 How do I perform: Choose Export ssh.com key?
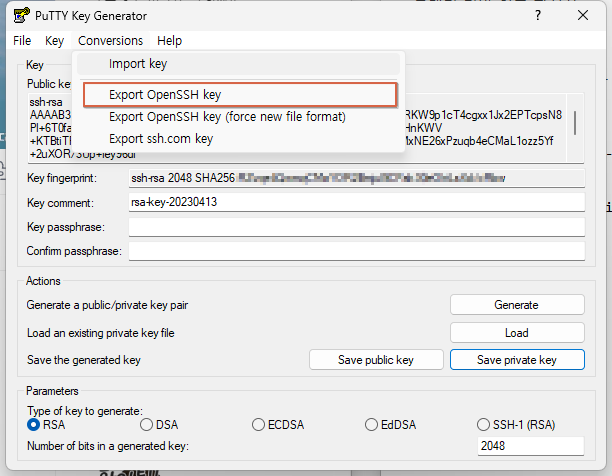238,139
